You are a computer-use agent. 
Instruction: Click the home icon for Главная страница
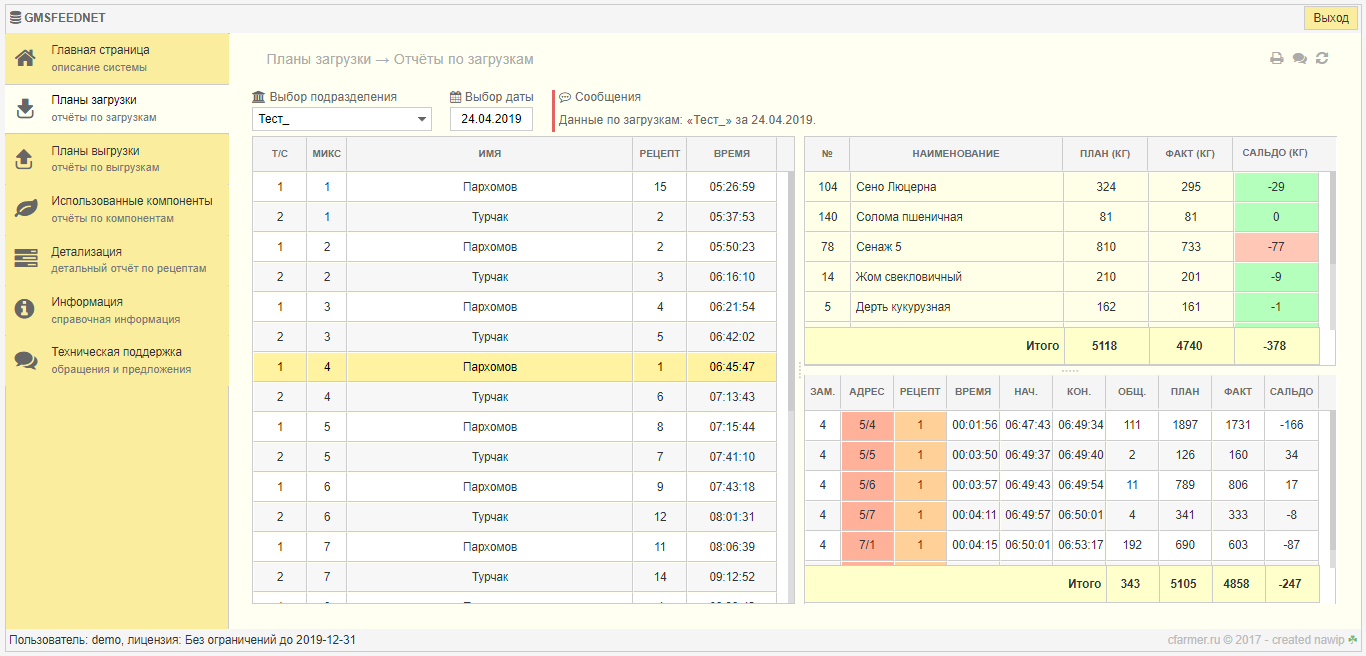point(26,58)
